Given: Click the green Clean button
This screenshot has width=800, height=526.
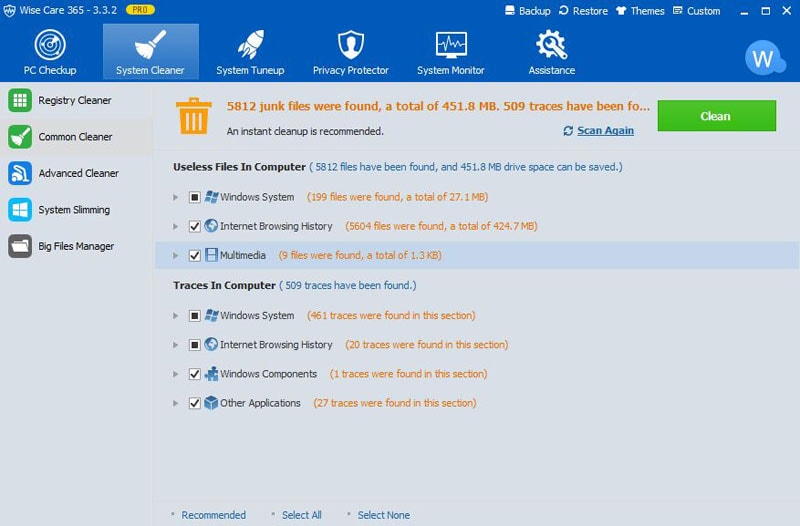Looking at the screenshot, I should click(x=716, y=116).
